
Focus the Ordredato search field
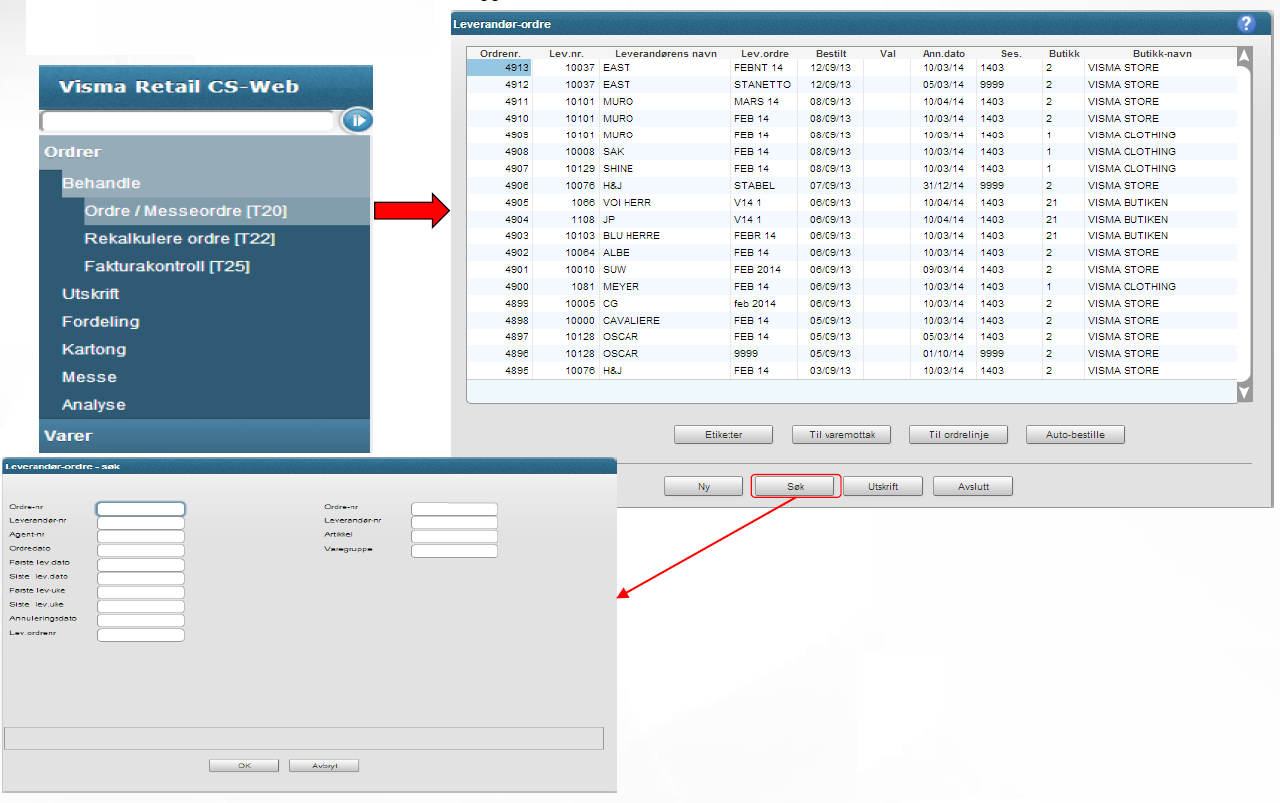pyautogui.click(x=141, y=551)
